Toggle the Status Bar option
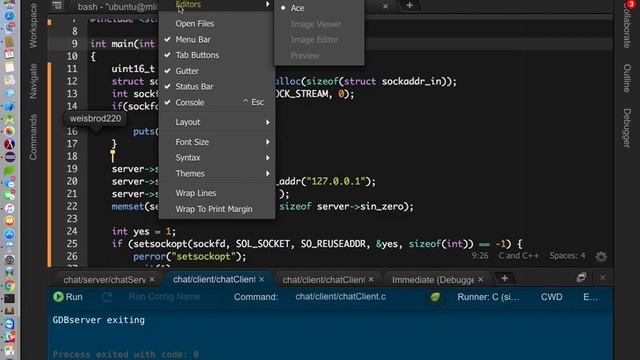 coord(217,87)
